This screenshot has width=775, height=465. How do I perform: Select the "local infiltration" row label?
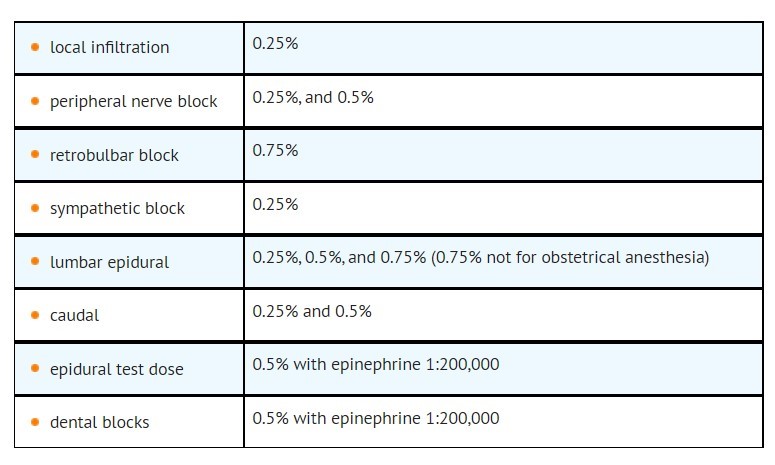(109, 47)
